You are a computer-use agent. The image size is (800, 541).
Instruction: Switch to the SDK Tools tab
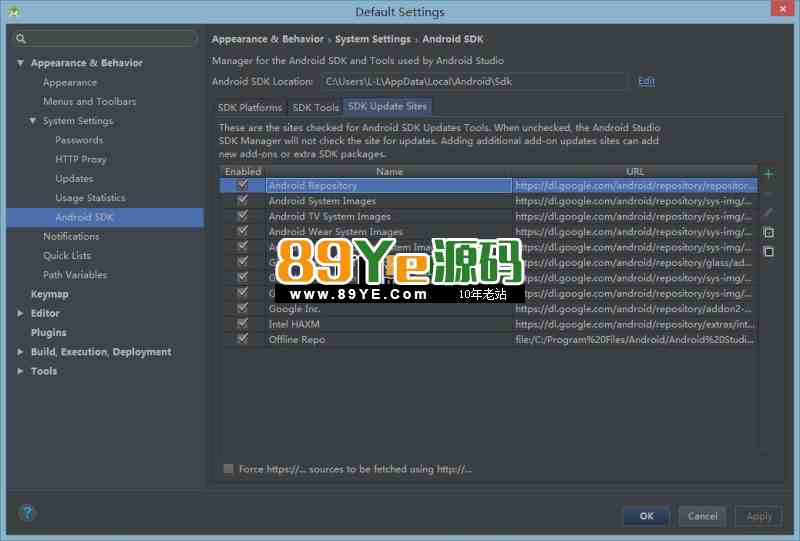click(315, 107)
